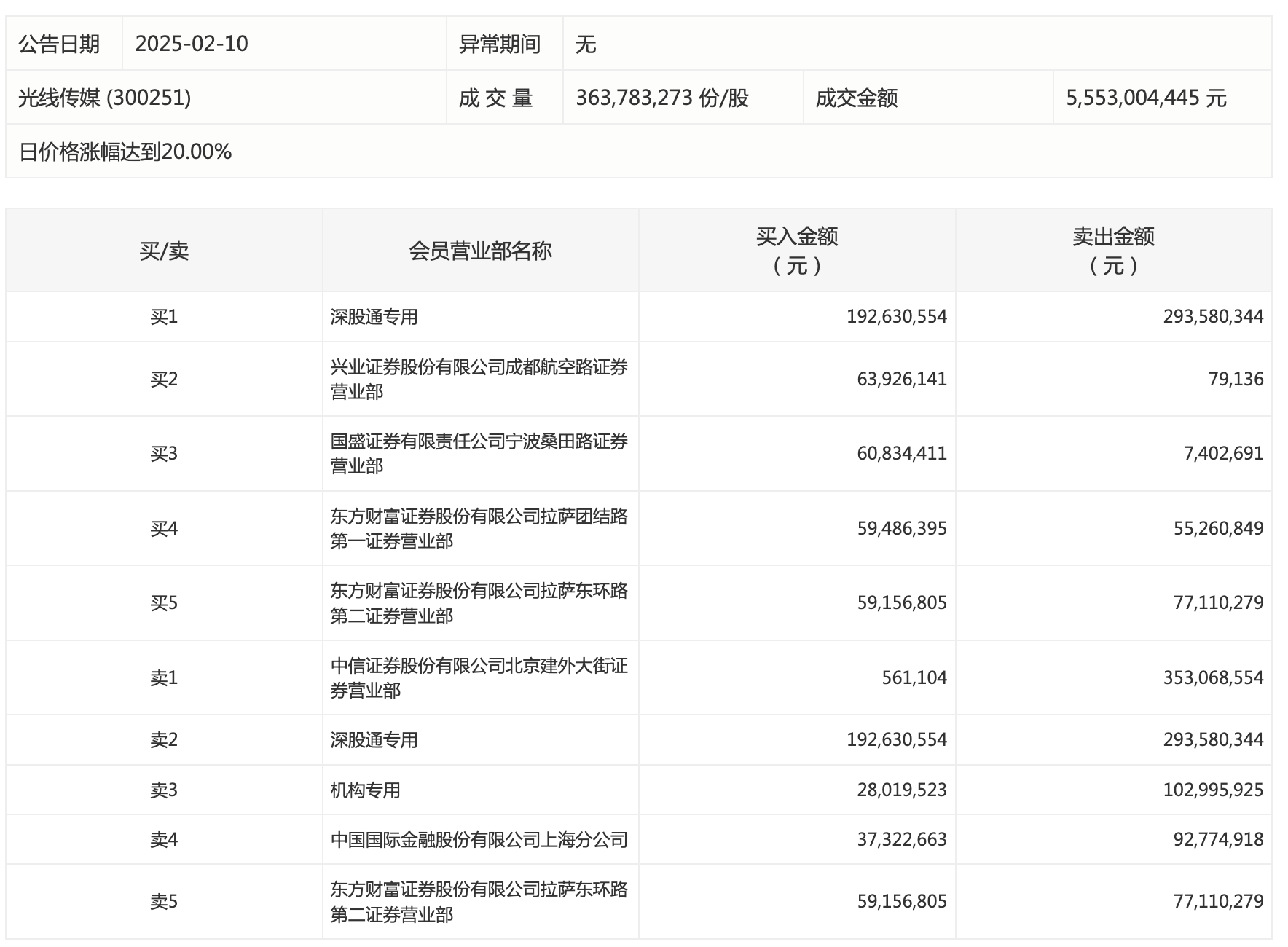Viewport: 1288px width, 947px height.
Task: Click 中信证券北京建外大街证券营业部
Action: [479, 677]
